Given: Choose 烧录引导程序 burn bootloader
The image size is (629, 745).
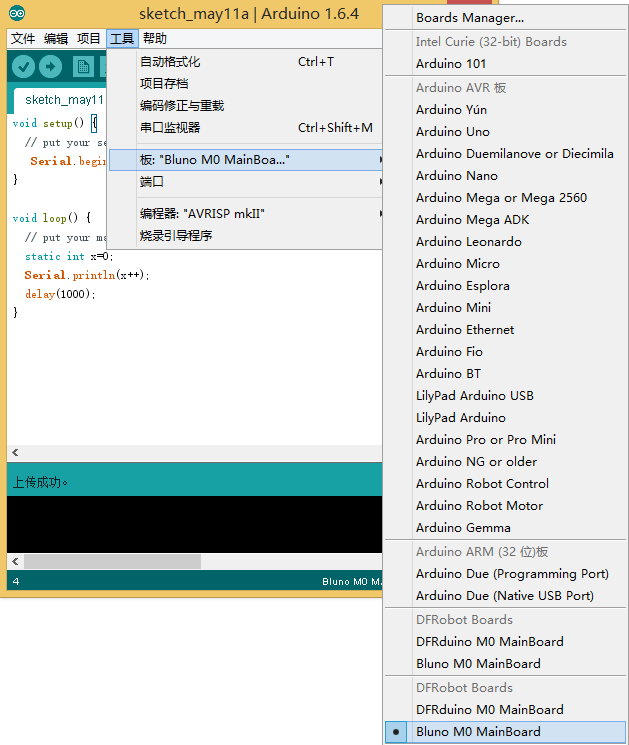Looking at the screenshot, I should (246, 236).
